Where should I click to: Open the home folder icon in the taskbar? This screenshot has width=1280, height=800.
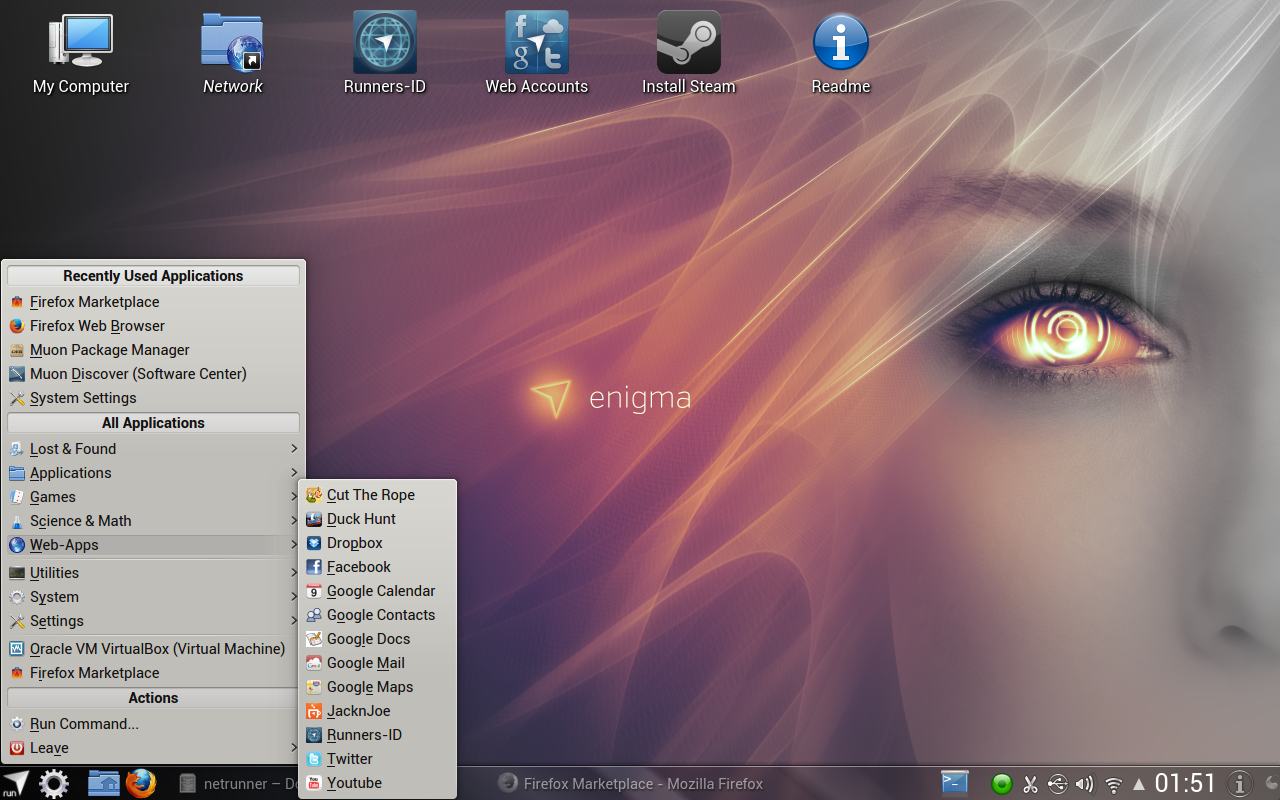(x=104, y=783)
